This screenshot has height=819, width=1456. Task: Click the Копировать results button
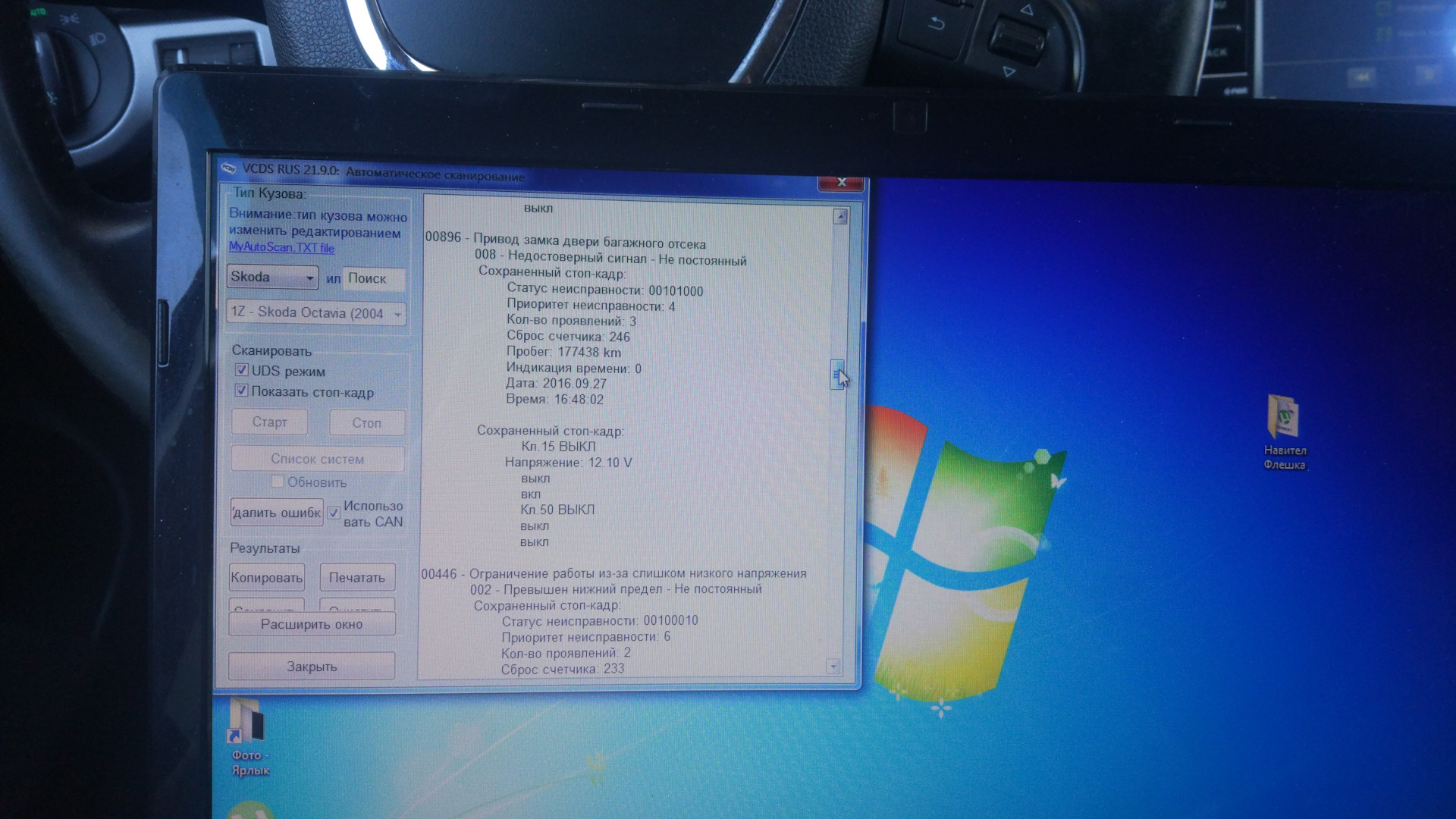point(267,578)
